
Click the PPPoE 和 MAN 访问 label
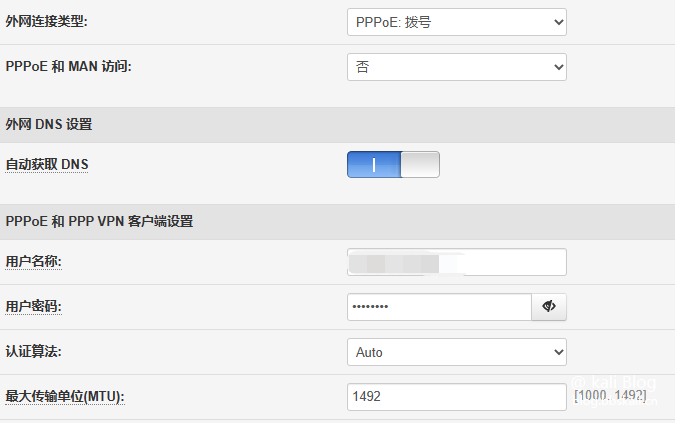pyautogui.click(x=68, y=66)
